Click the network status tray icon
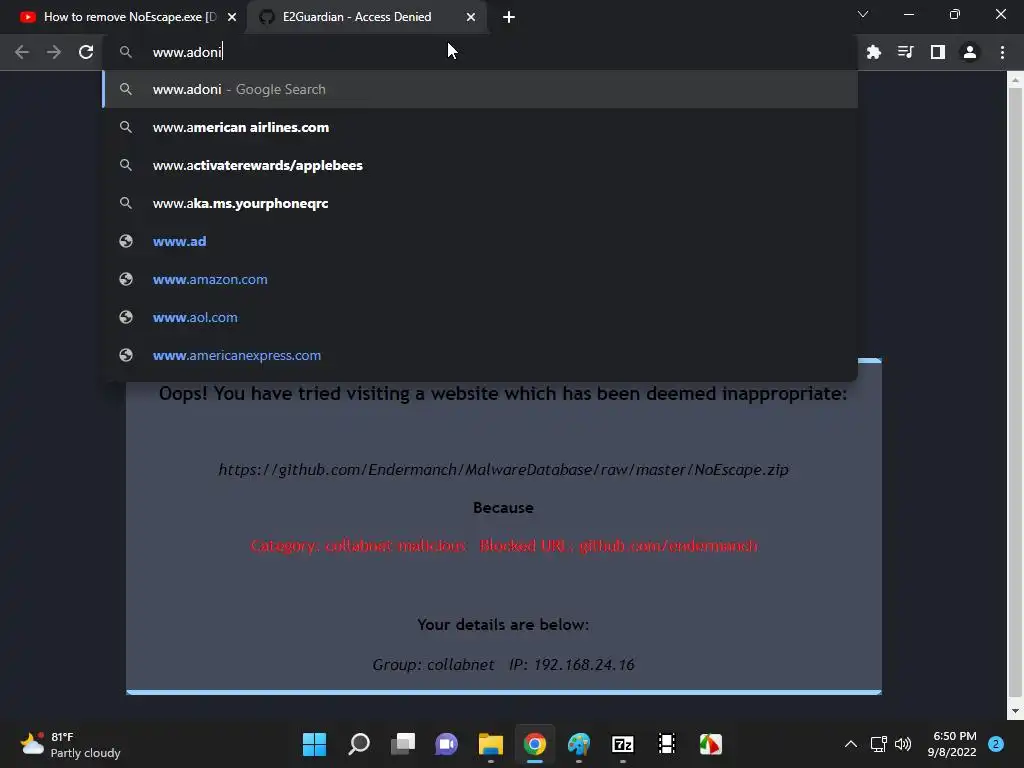 [x=879, y=744]
